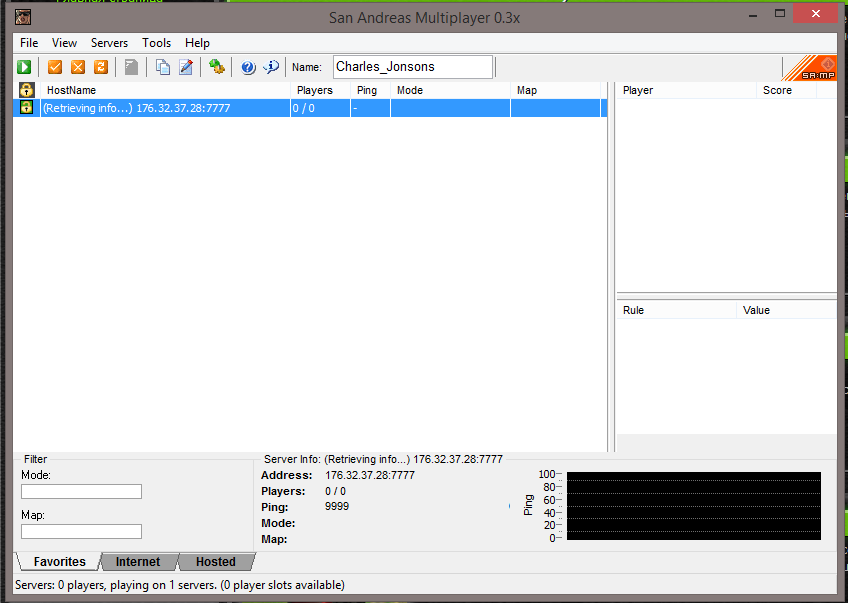
Task: Maximize the San Andreas Multiplayer window
Action: click(780, 14)
